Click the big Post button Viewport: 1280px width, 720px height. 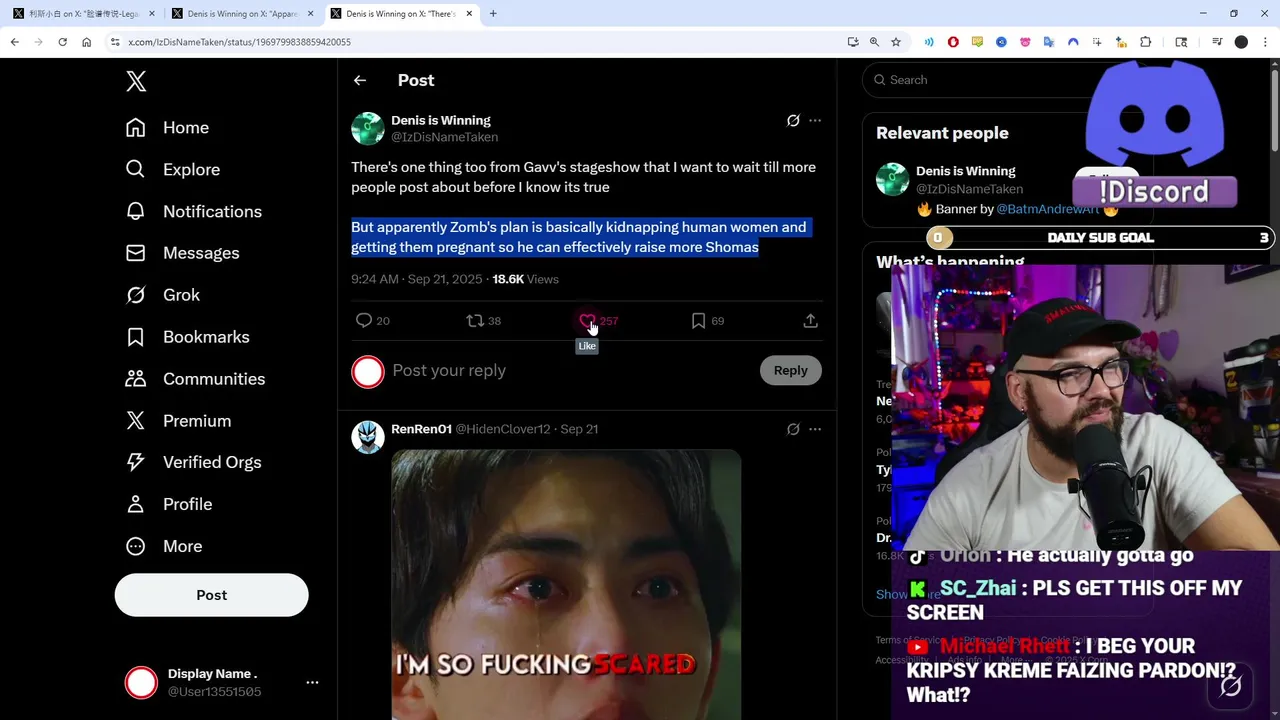pyautogui.click(x=211, y=595)
